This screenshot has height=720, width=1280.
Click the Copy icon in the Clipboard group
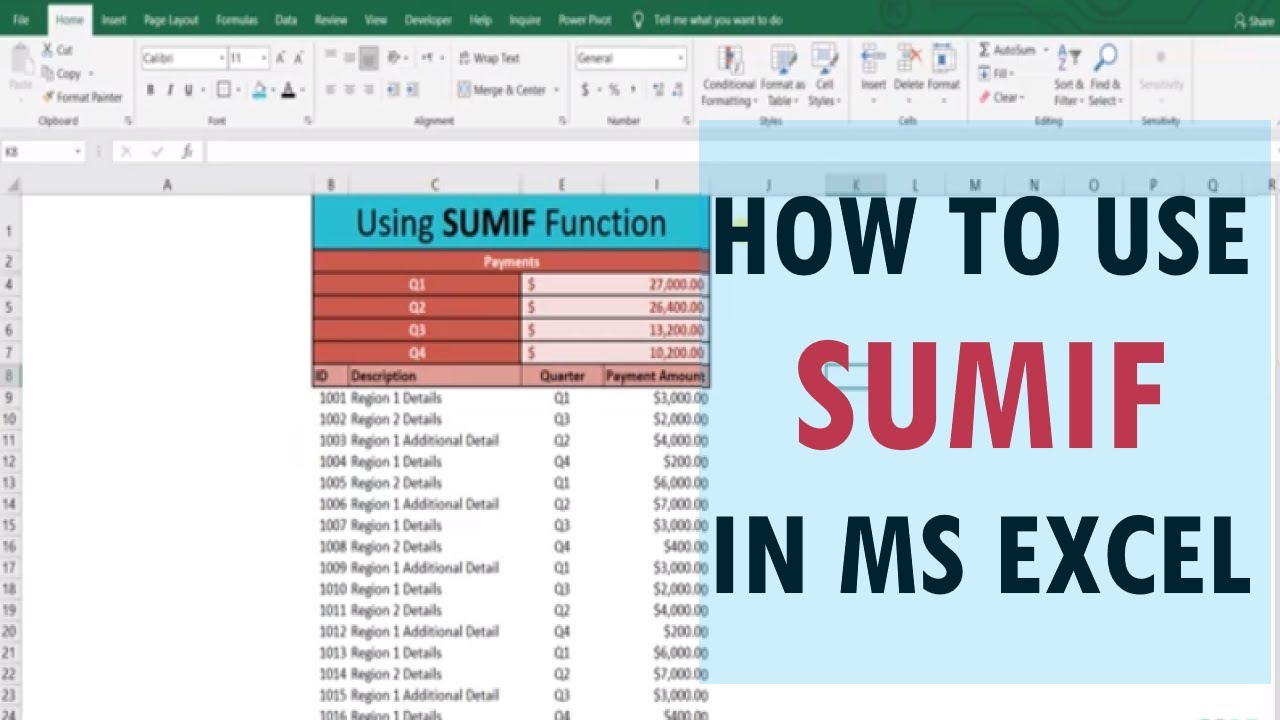pos(47,73)
